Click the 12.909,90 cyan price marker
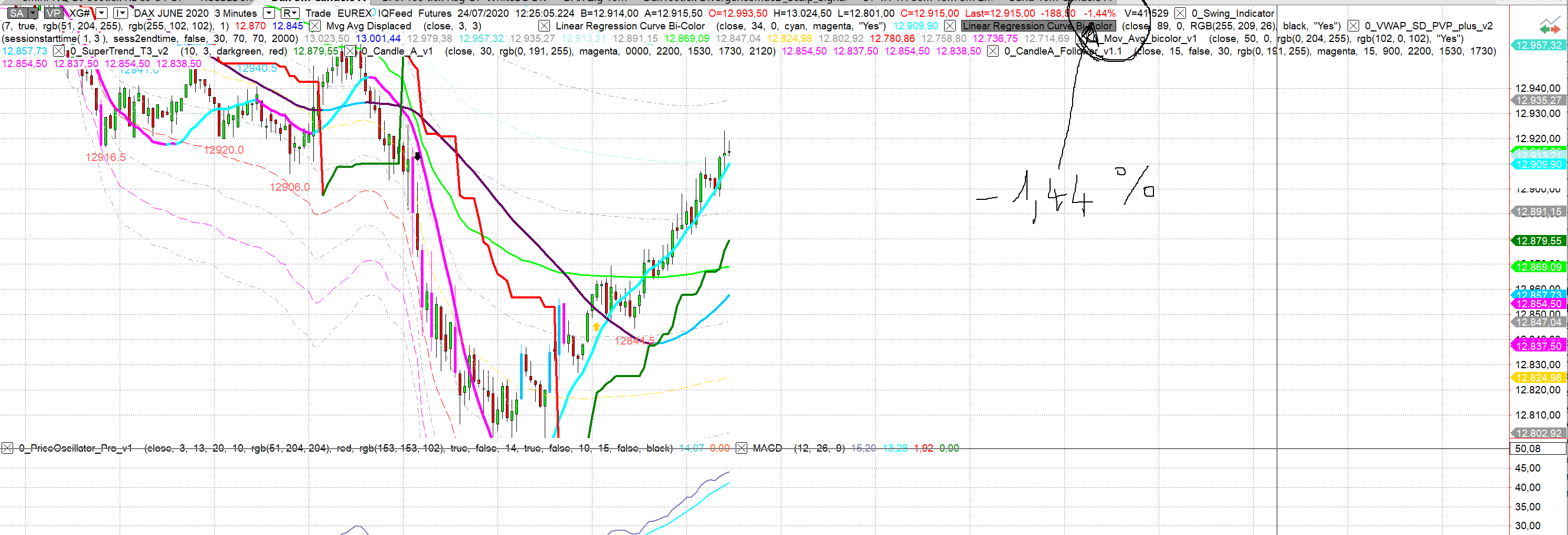This screenshot has width=1568, height=535. 1539,164
